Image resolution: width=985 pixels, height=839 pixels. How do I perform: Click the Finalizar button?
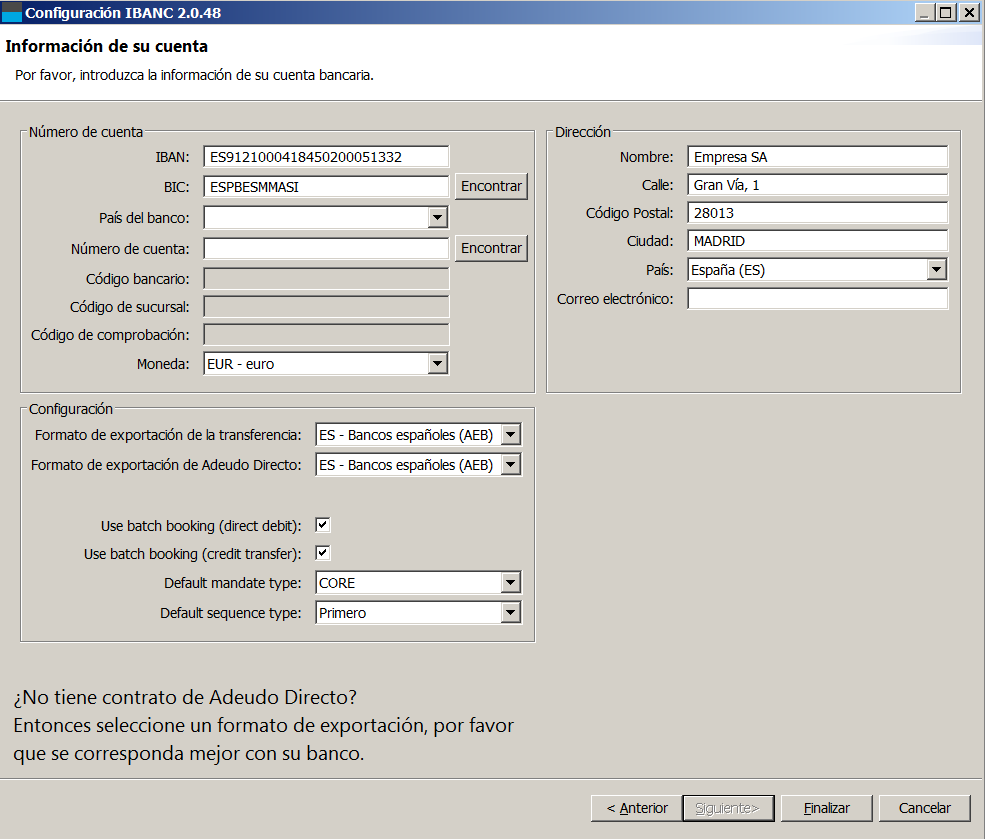click(x=827, y=808)
